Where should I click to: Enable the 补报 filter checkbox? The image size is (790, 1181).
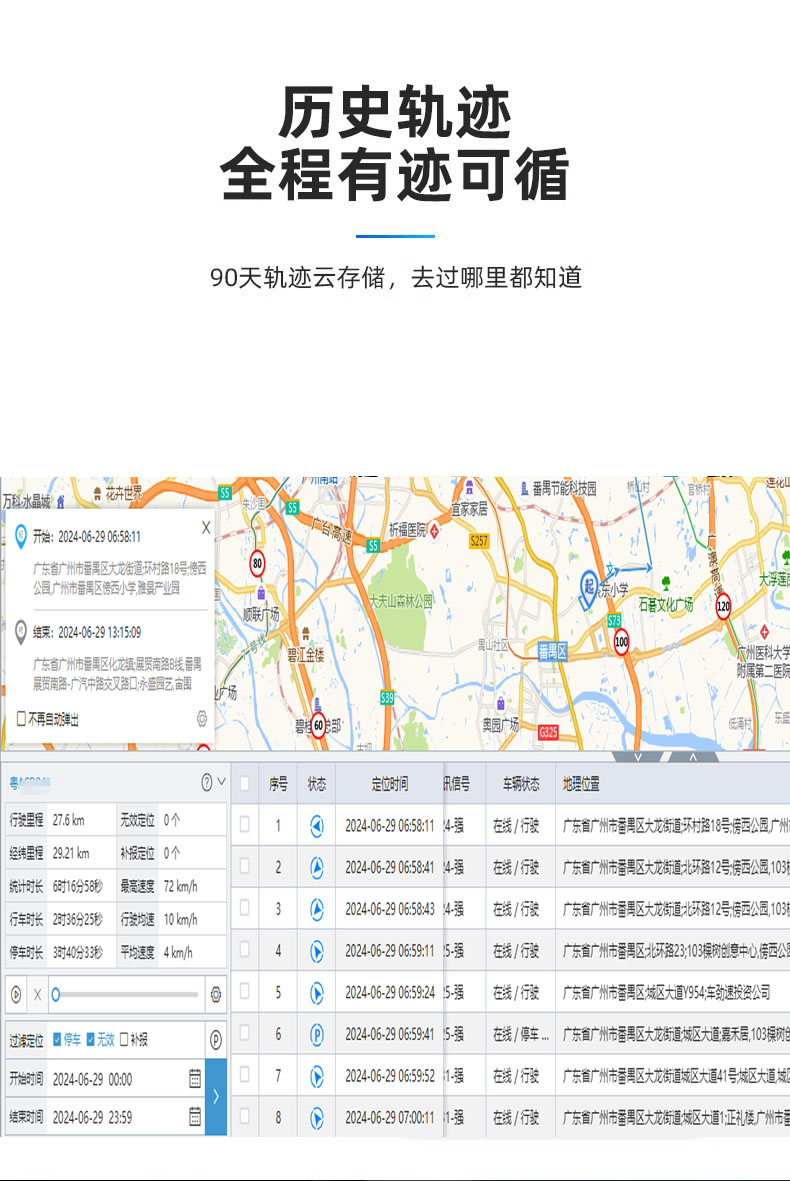point(124,1040)
